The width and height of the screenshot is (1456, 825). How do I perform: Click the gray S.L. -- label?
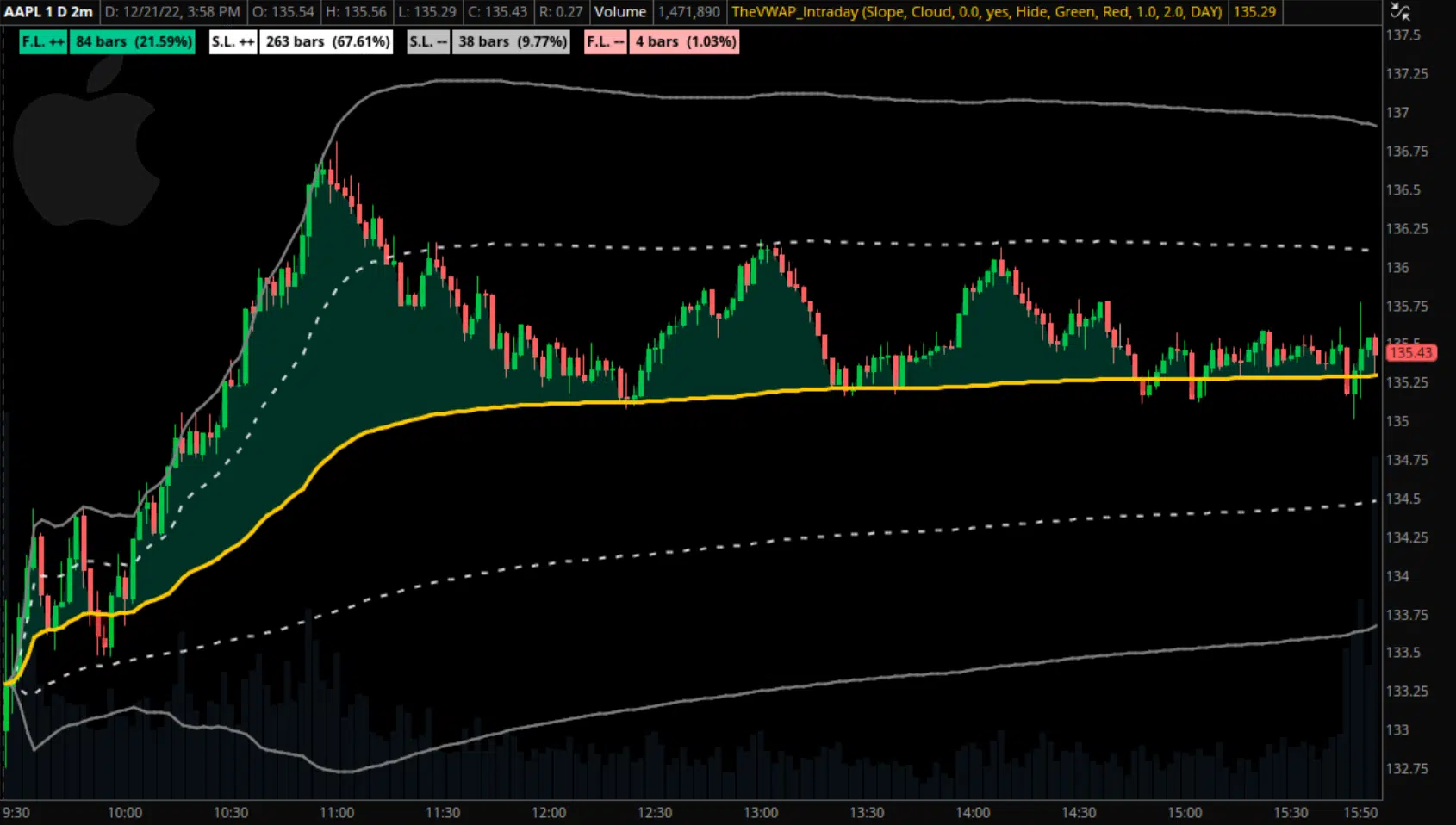pos(427,41)
